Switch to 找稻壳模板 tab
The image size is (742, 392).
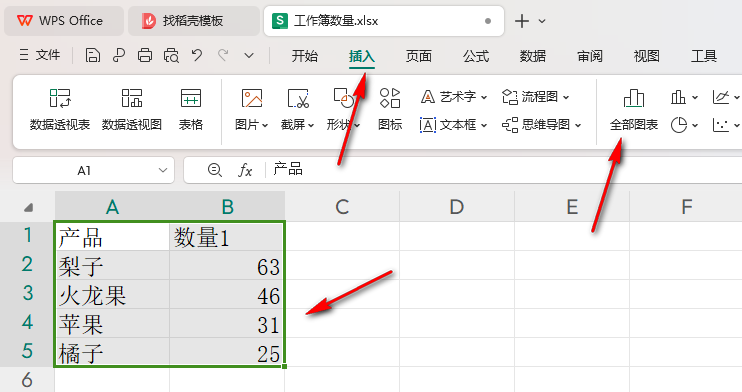tap(194, 21)
